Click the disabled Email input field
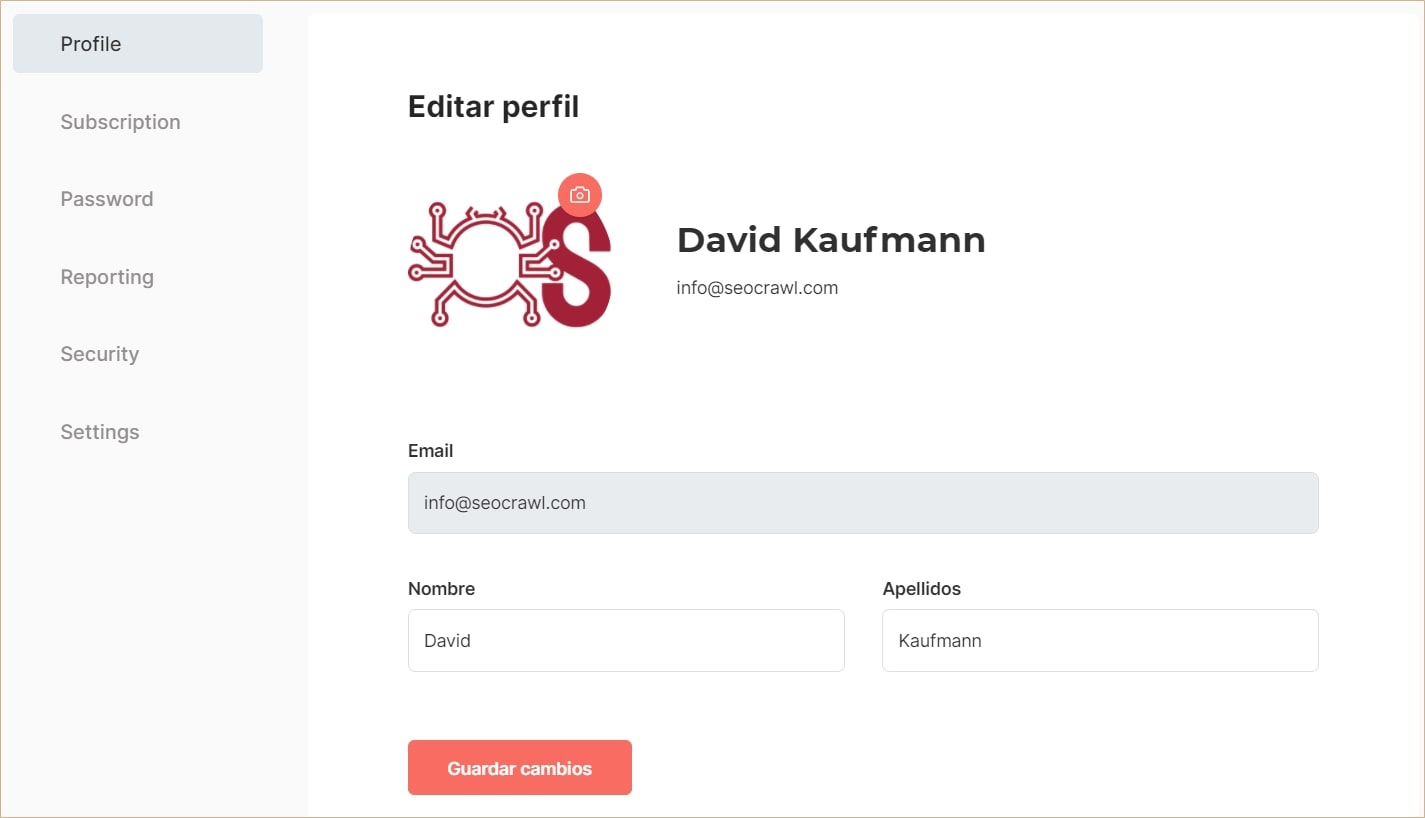 [x=862, y=503]
